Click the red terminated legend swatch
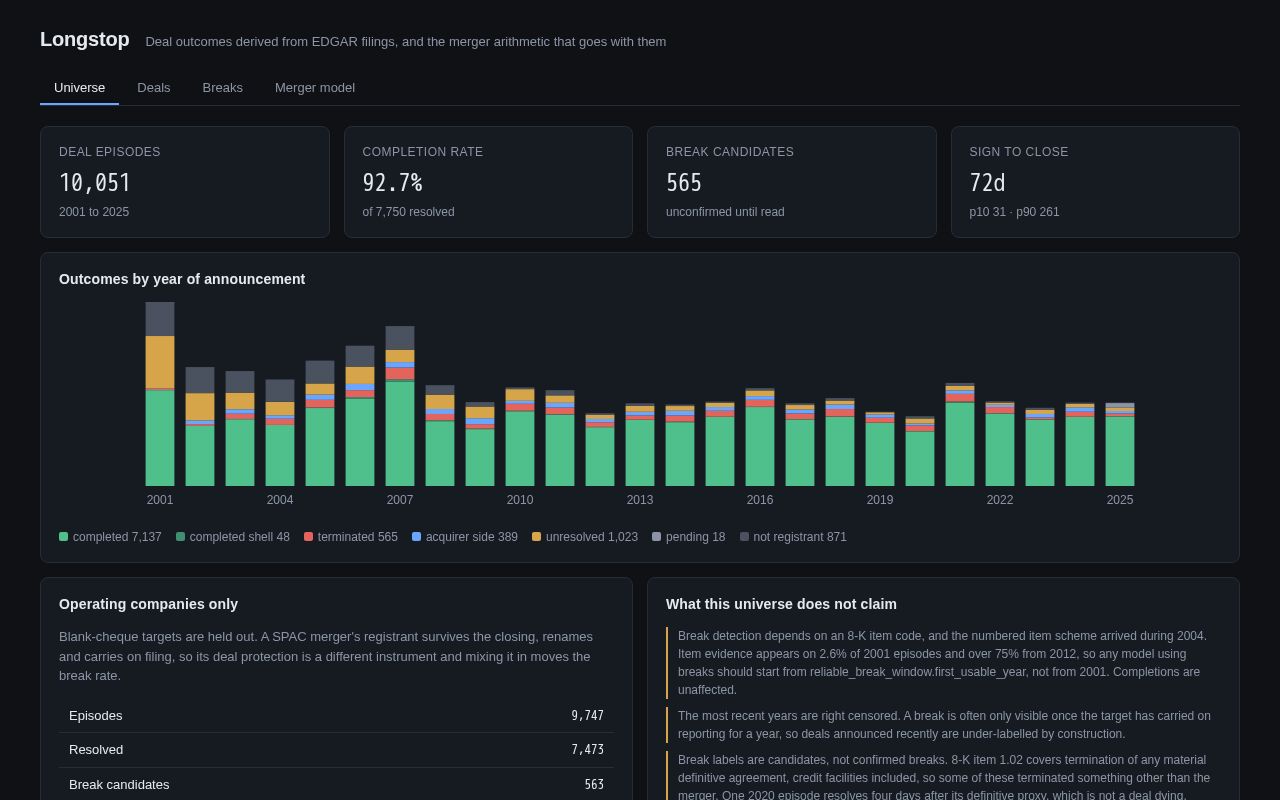 309,537
